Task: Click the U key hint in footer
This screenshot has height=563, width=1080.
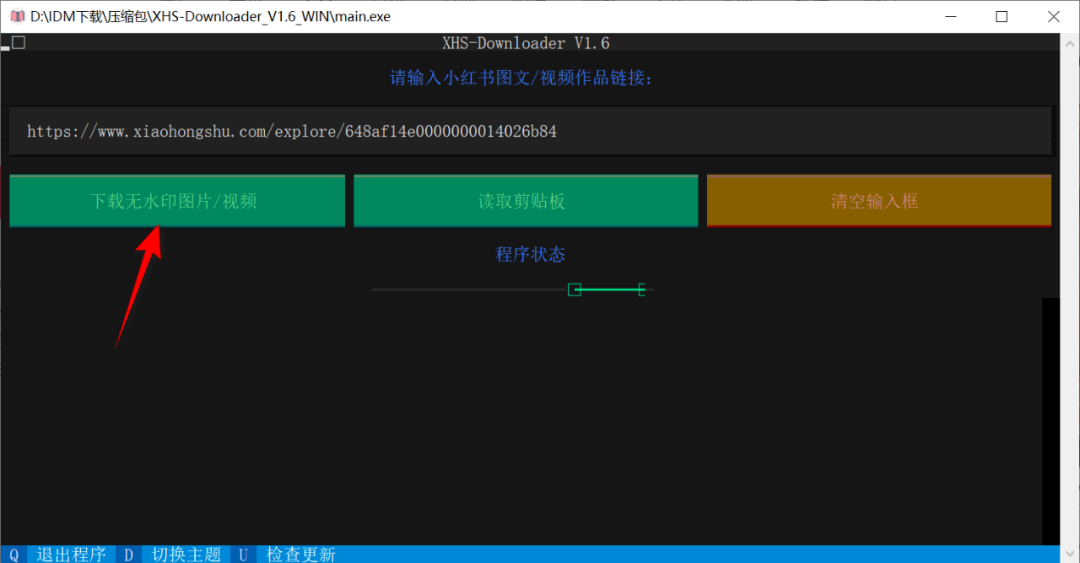Action: coord(243,554)
